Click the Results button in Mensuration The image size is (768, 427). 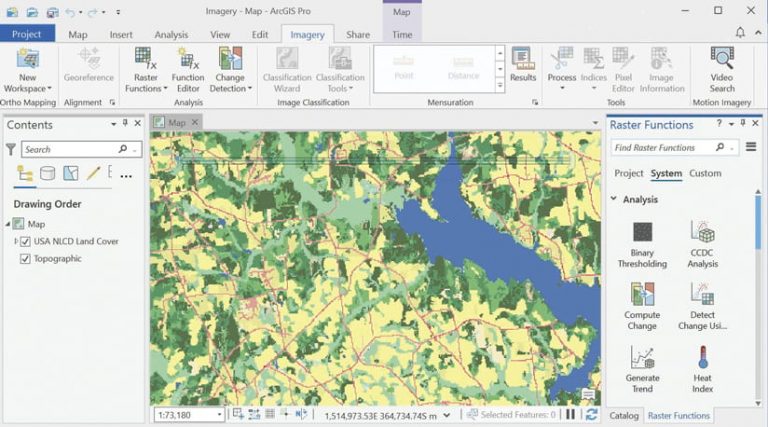click(x=523, y=64)
